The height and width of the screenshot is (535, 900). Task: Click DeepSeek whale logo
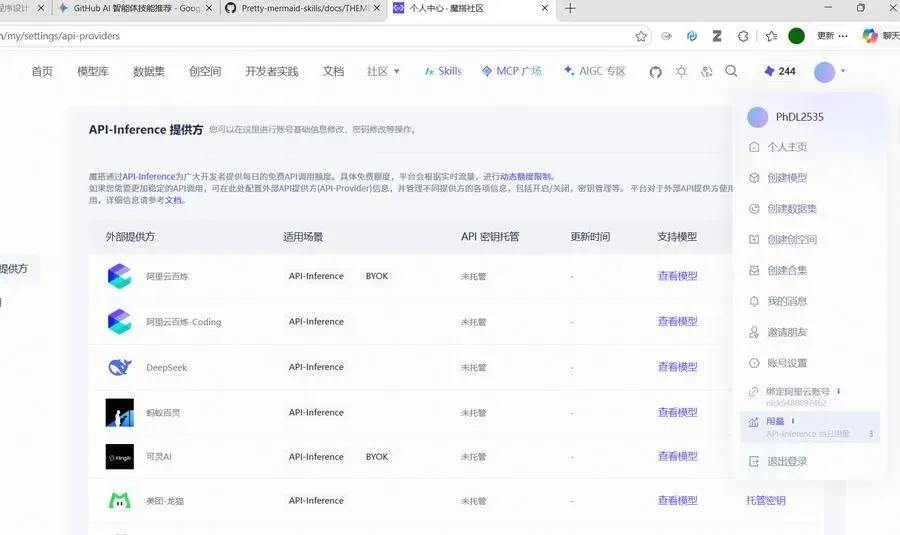(119, 367)
